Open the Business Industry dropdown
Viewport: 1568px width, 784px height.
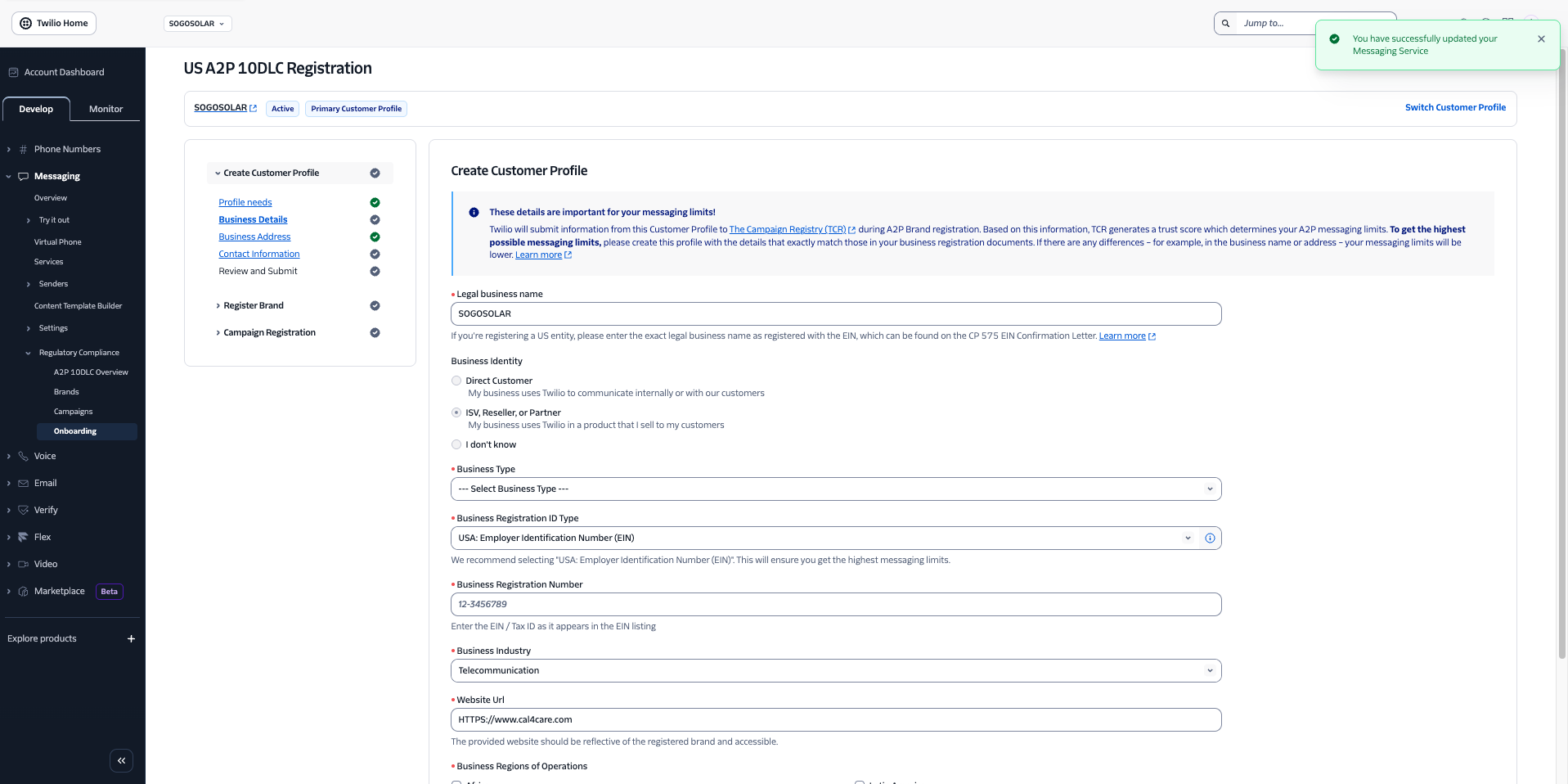[x=835, y=670]
